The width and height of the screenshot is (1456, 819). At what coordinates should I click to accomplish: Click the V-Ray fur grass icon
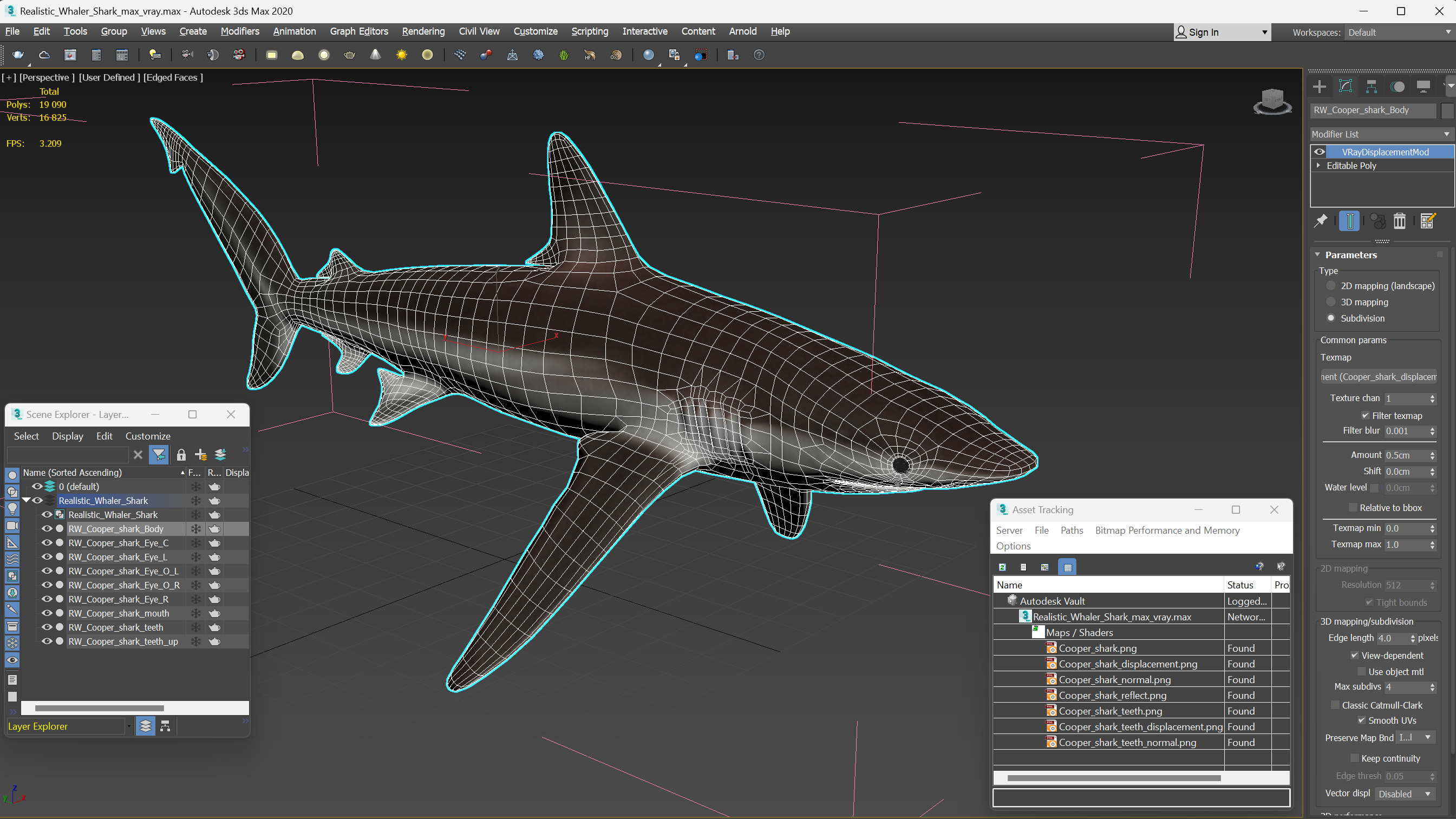[564, 55]
